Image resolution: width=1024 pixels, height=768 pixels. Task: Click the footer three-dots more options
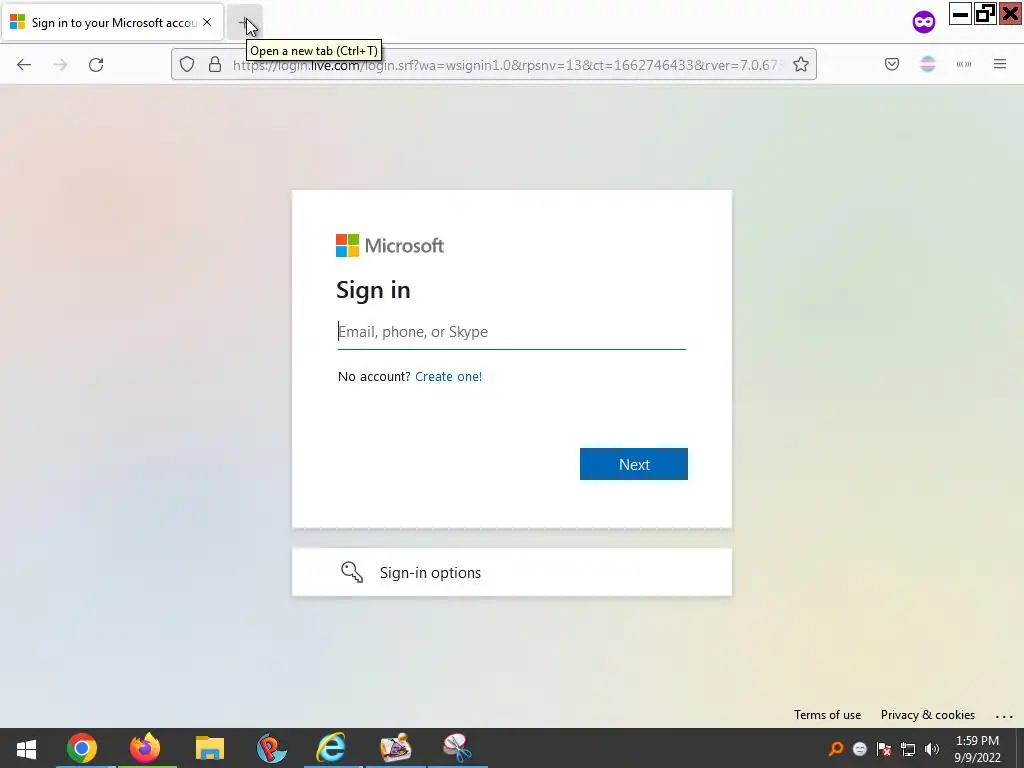pos(1004,716)
